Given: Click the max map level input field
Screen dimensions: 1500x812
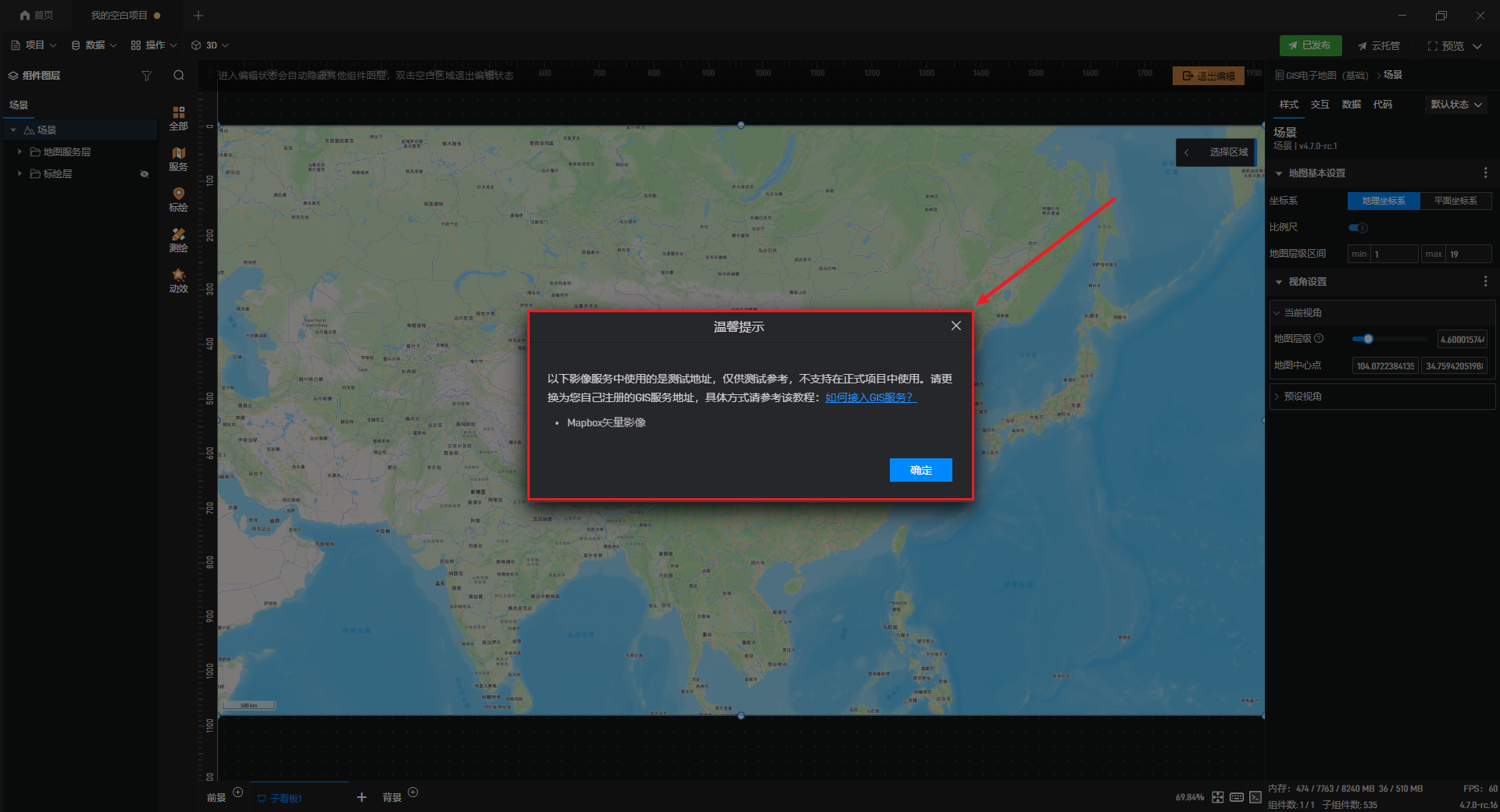Looking at the screenshot, I should 1468,254.
